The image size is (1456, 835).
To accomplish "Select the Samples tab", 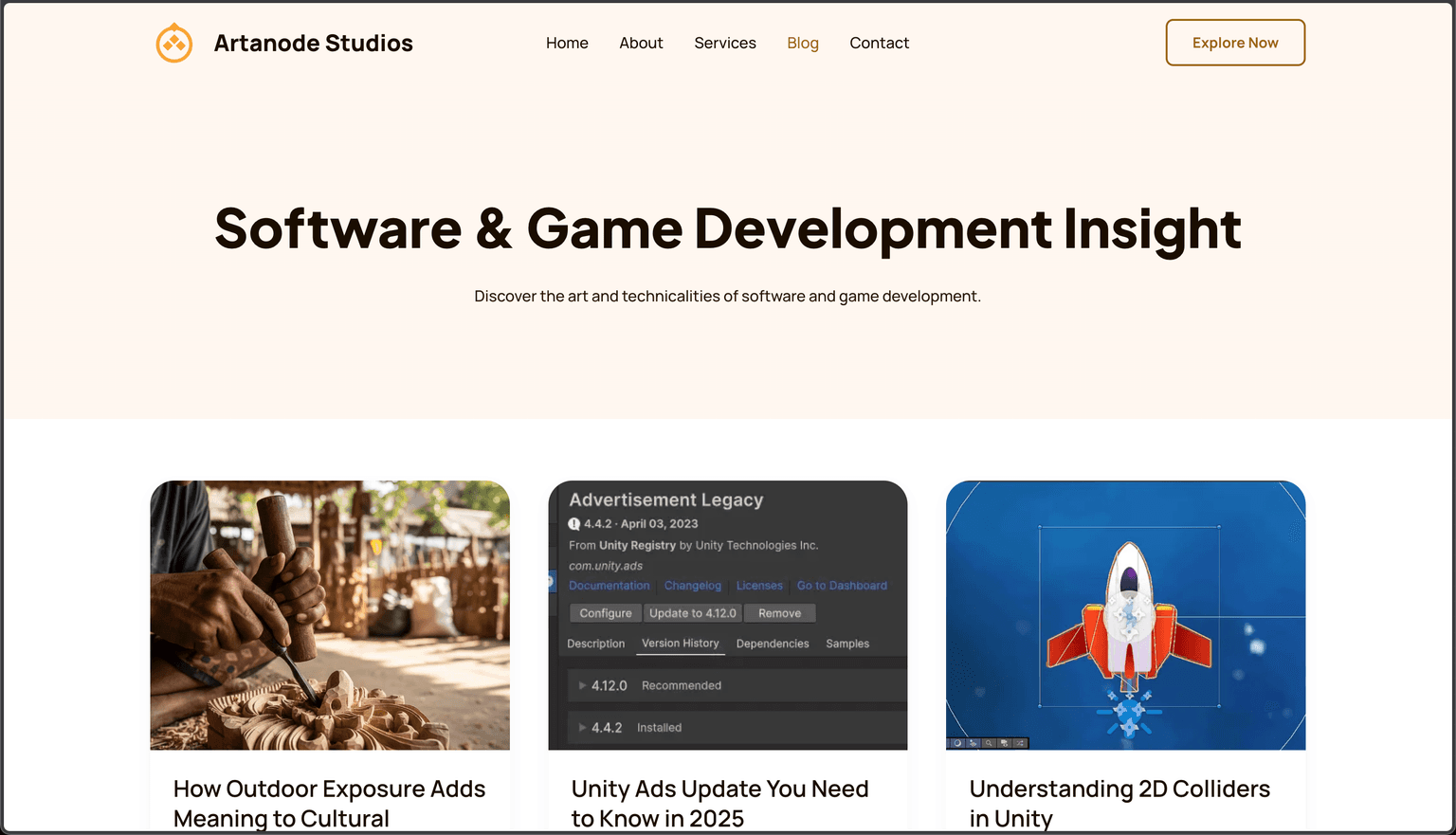I will pyautogui.click(x=846, y=644).
